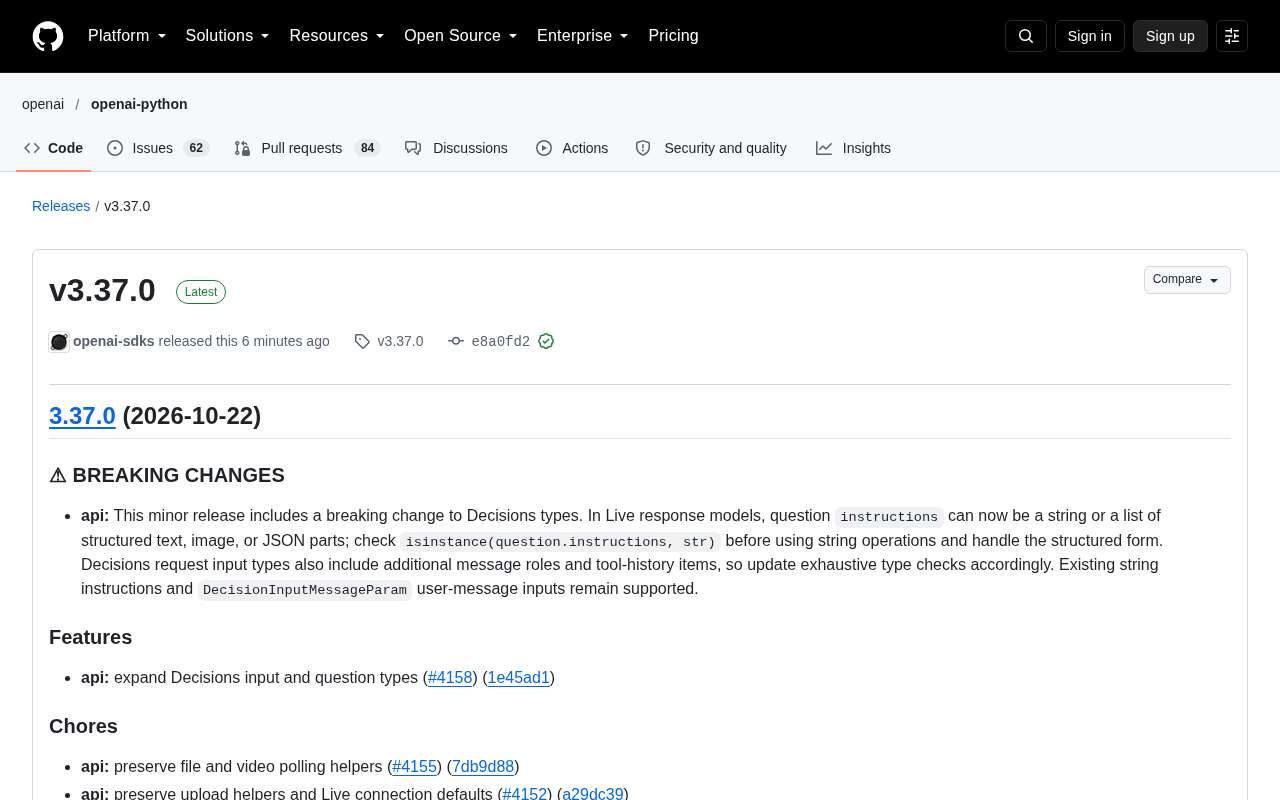Image resolution: width=1280 pixels, height=800 pixels.
Task: Open the appearance settings sliders icon
Action: coord(1232,36)
